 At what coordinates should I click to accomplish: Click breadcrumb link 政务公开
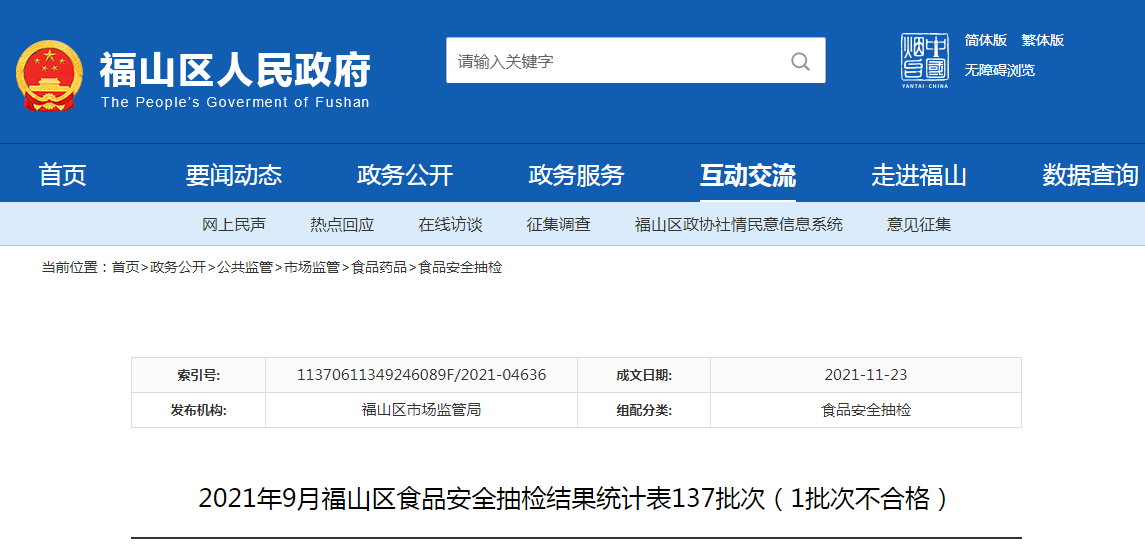(178, 268)
